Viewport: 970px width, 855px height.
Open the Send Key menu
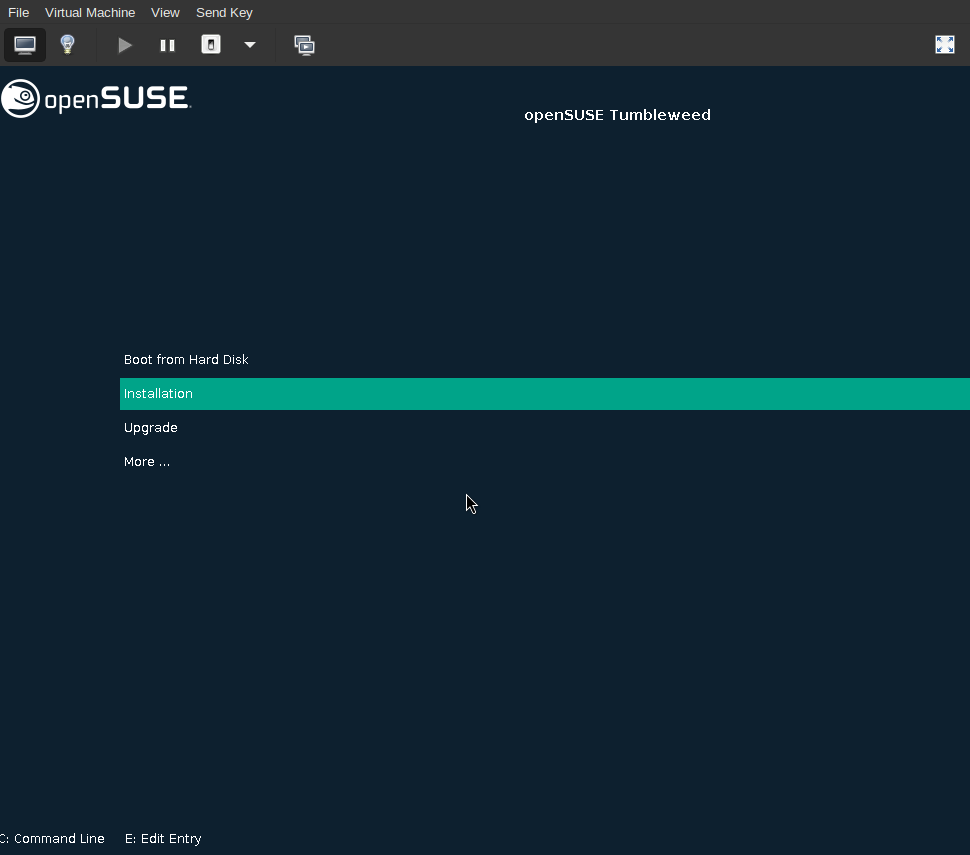tap(224, 12)
